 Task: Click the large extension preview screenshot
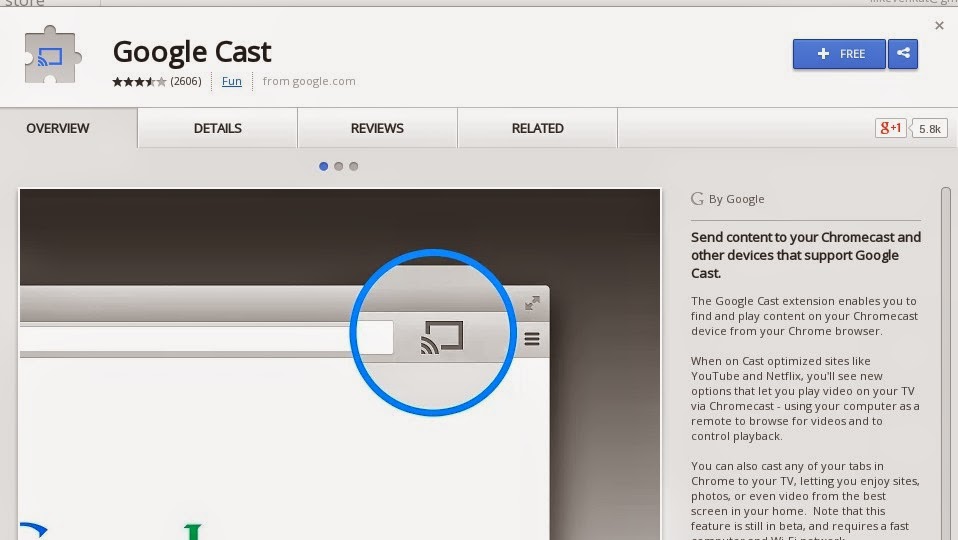point(340,364)
